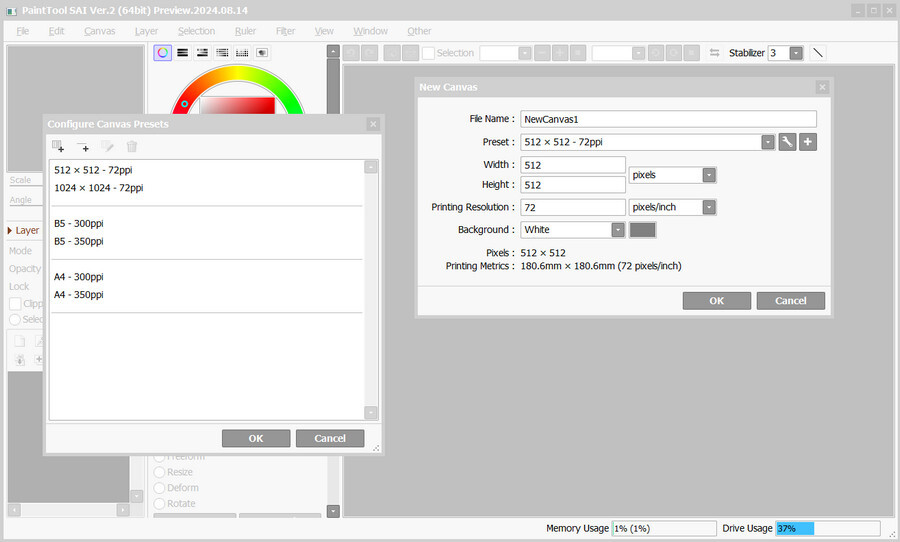Click the plus icon beside the Preset wrench
The image size is (900, 542).
coord(808,142)
